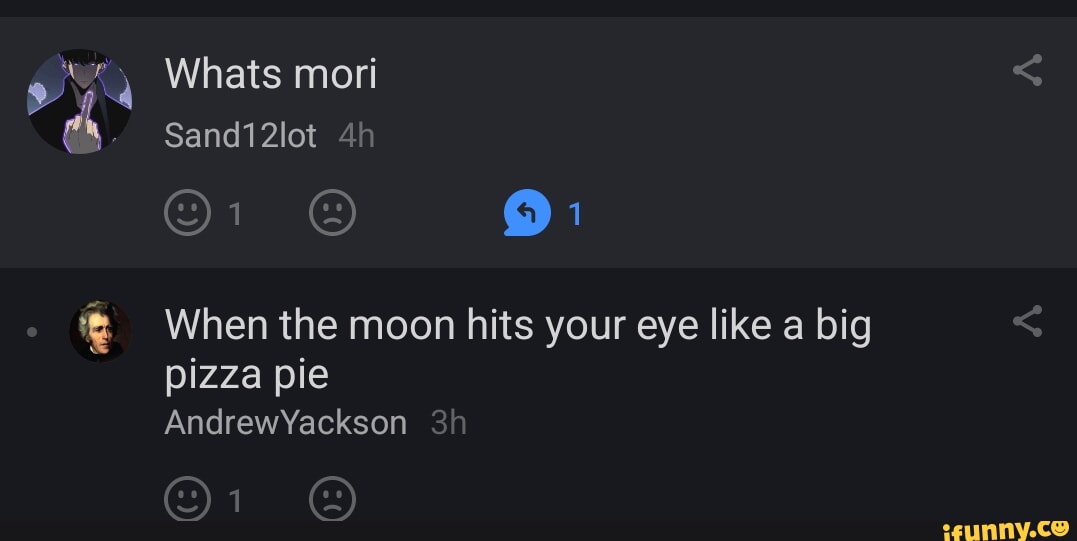
Task: Select the "When the moon hits your eye" reply
Action: click(517, 349)
